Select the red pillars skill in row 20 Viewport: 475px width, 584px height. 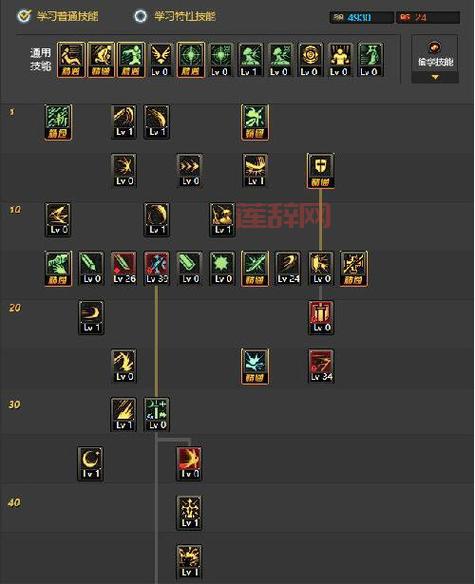[x=321, y=317]
